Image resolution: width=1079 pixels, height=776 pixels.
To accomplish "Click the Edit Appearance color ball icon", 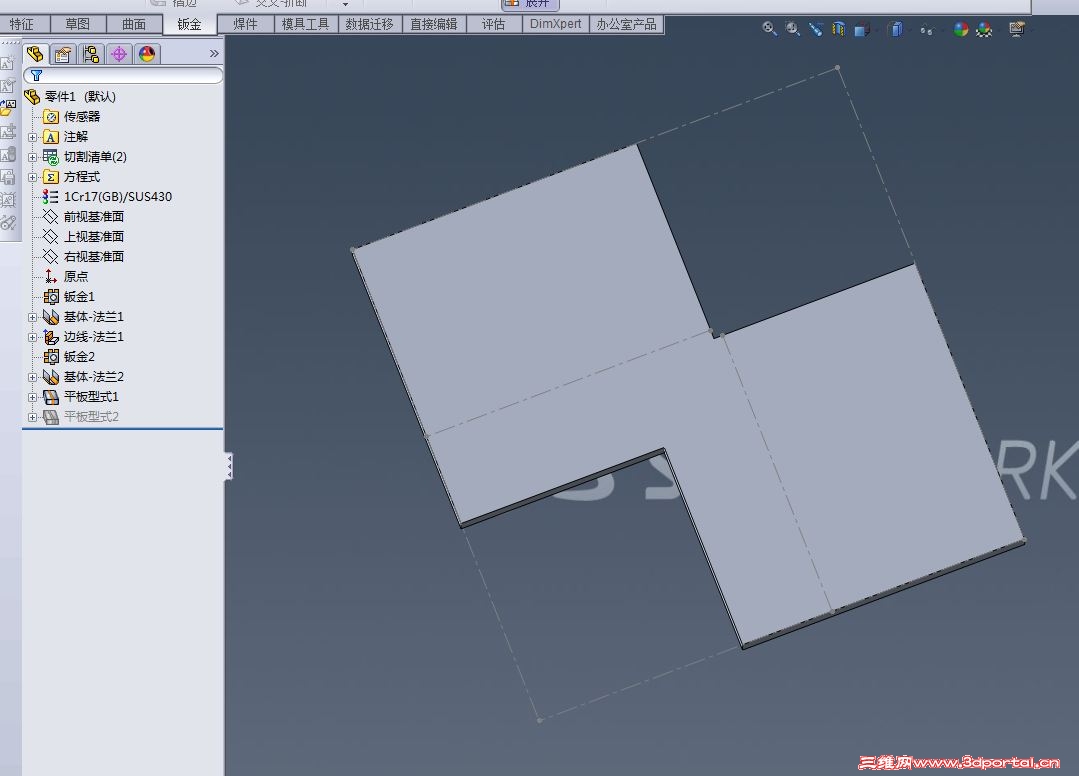I will coord(961,29).
